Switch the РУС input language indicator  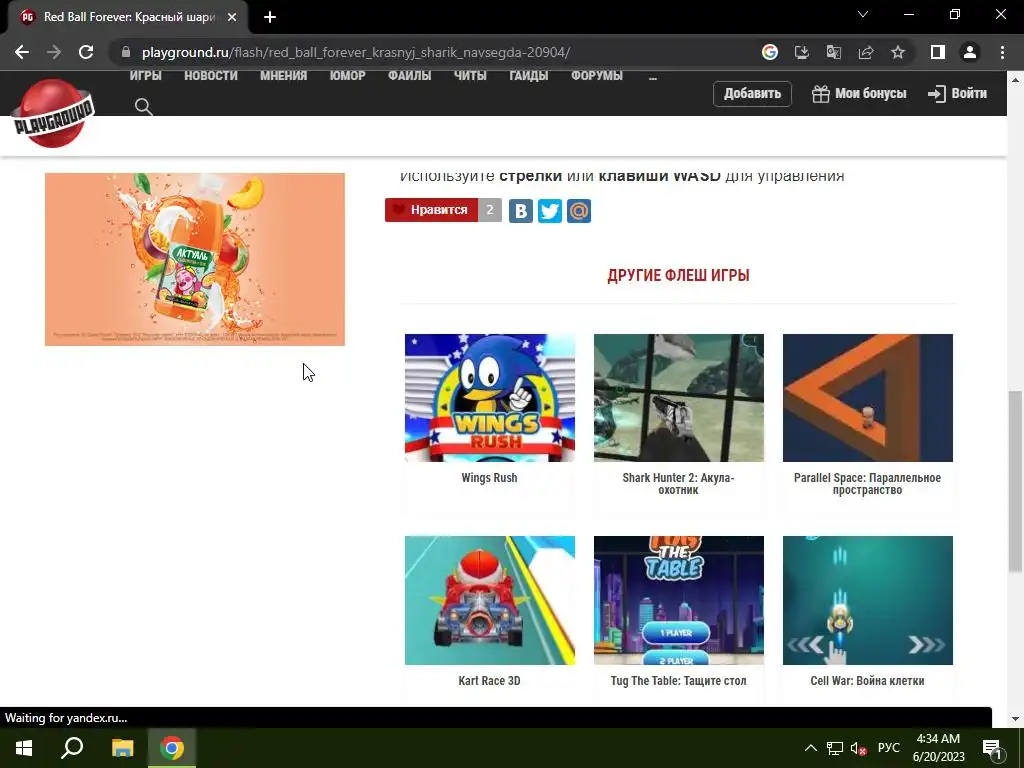888,748
